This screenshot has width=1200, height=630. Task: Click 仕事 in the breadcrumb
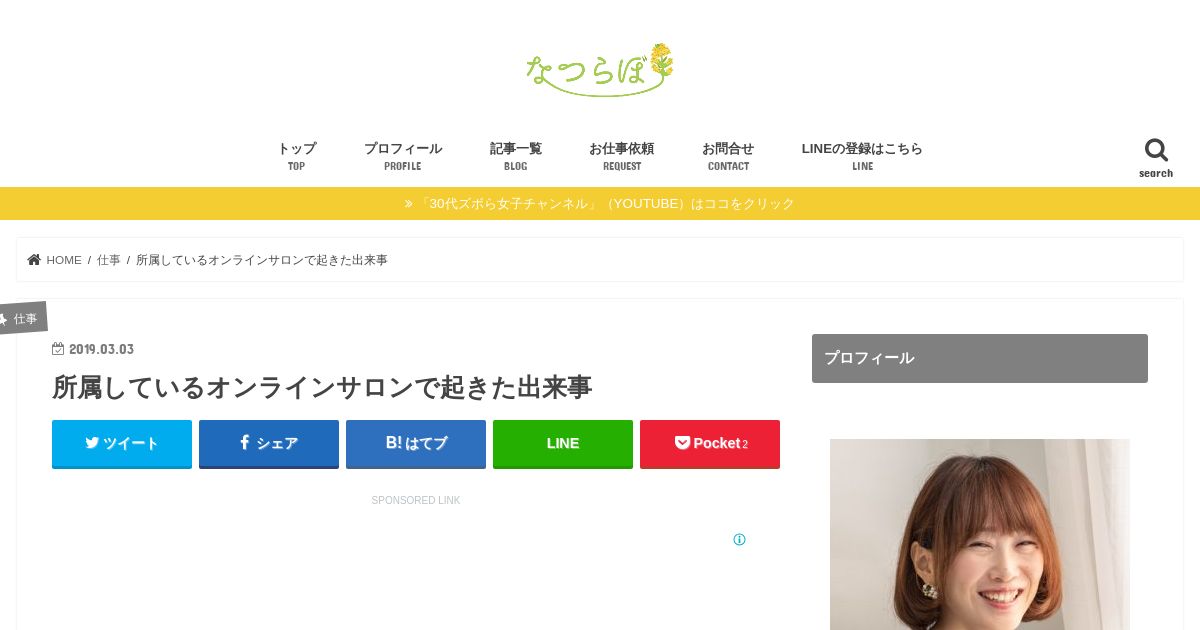pos(109,260)
